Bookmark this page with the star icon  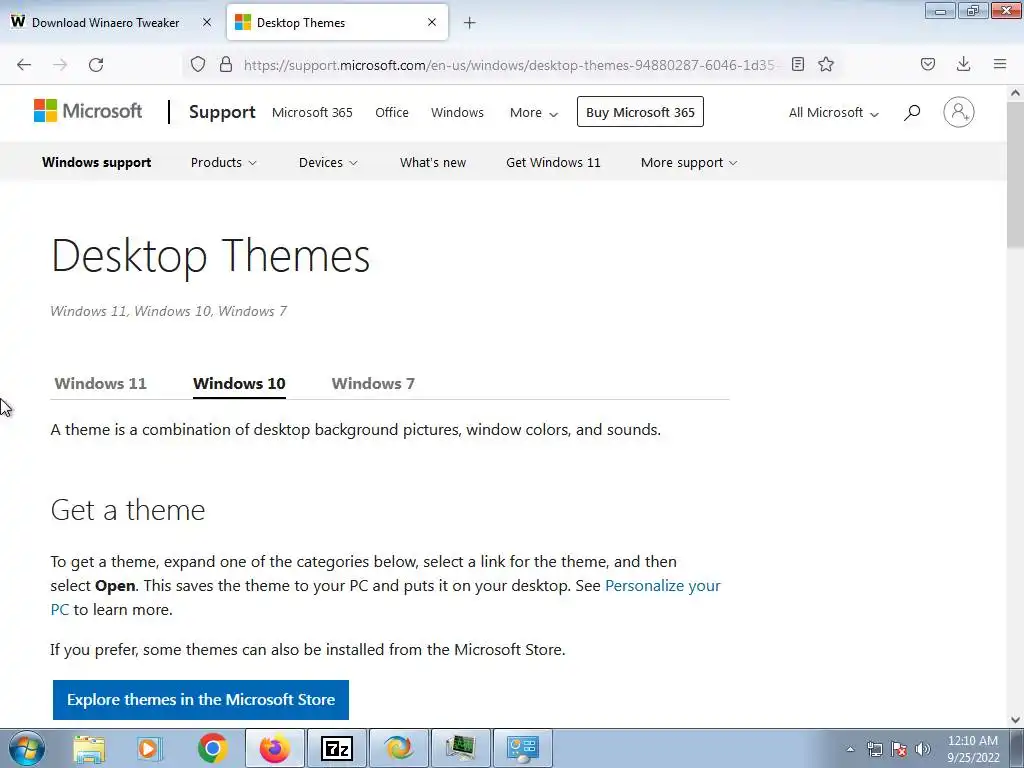click(826, 64)
